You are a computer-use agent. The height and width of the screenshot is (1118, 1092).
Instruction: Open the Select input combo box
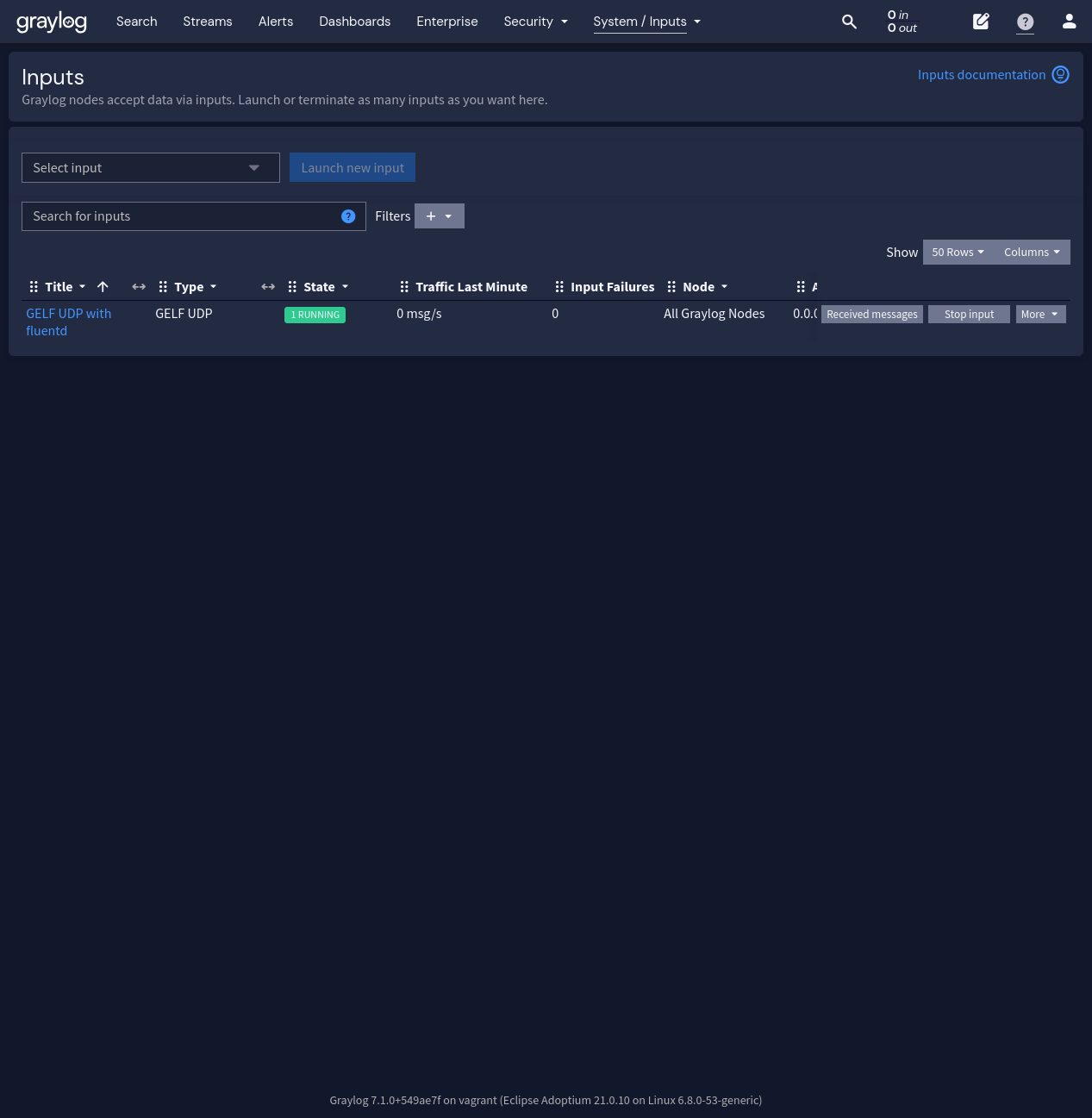(x=151, y=168)
